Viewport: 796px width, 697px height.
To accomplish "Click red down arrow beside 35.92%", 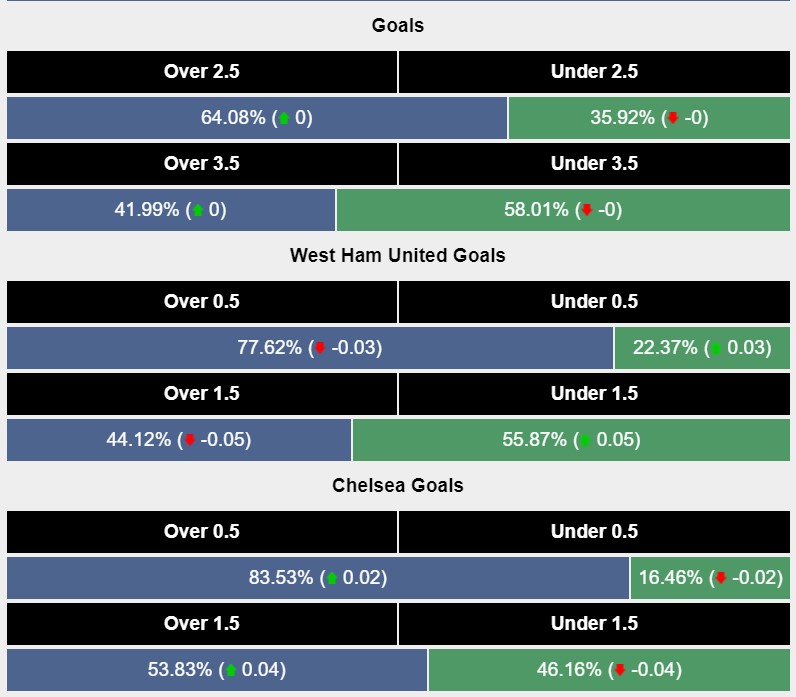I will point(673,118).
